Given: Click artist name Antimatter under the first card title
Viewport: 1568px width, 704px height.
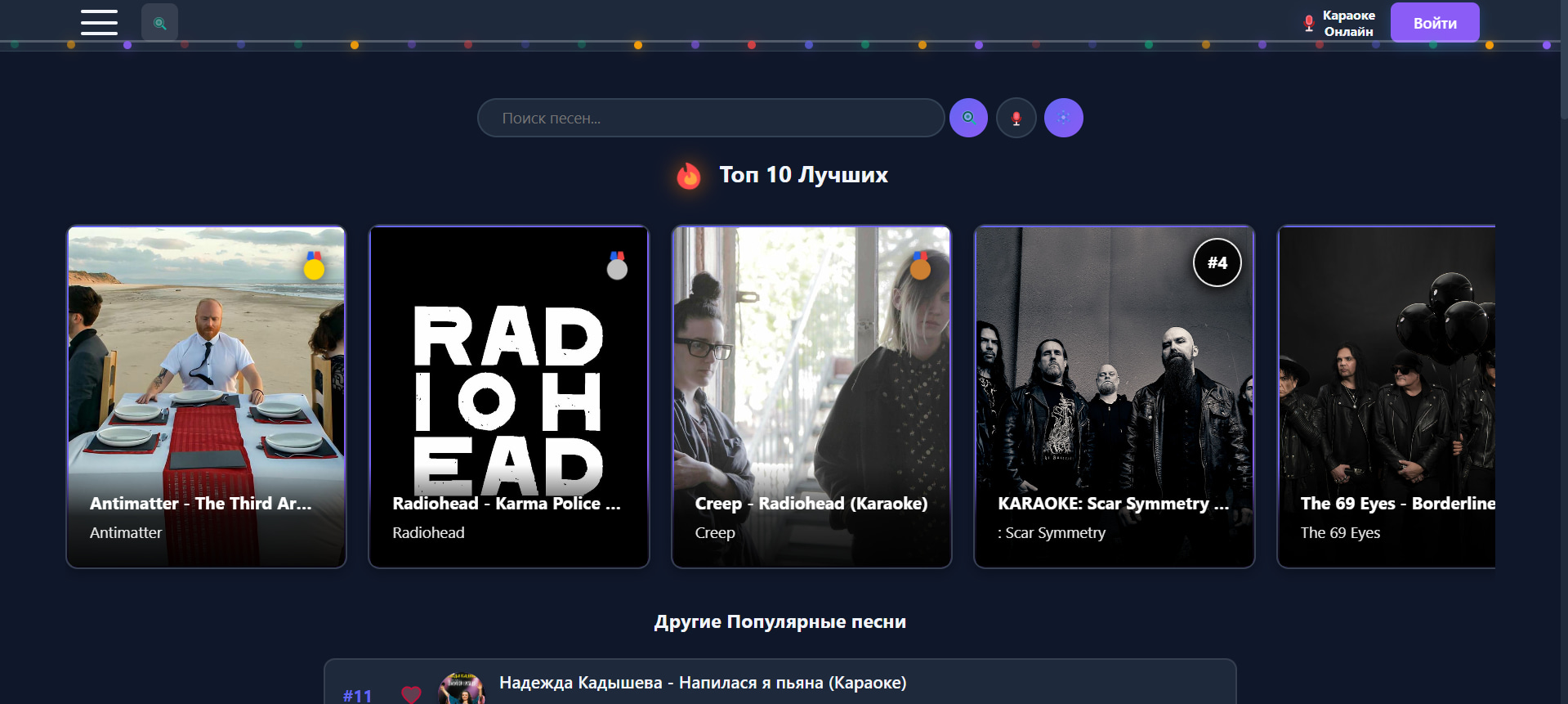Looking at the screenshot, I should [126, 533].
